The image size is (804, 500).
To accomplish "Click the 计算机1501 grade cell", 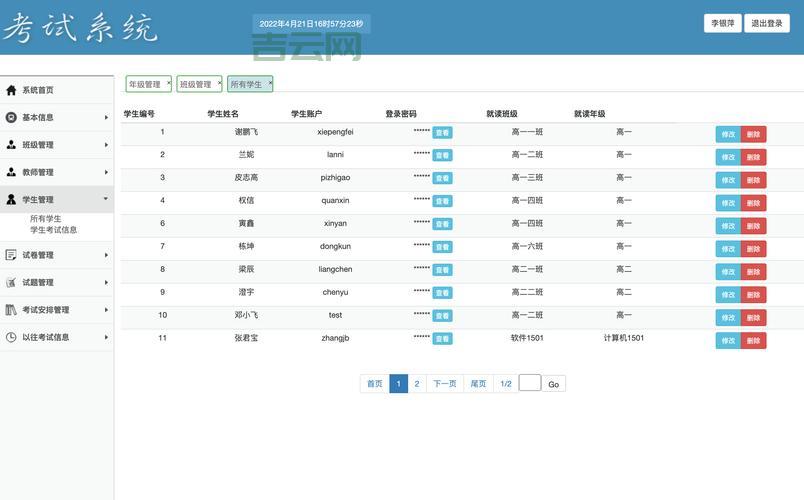I will tap(624, 338).
